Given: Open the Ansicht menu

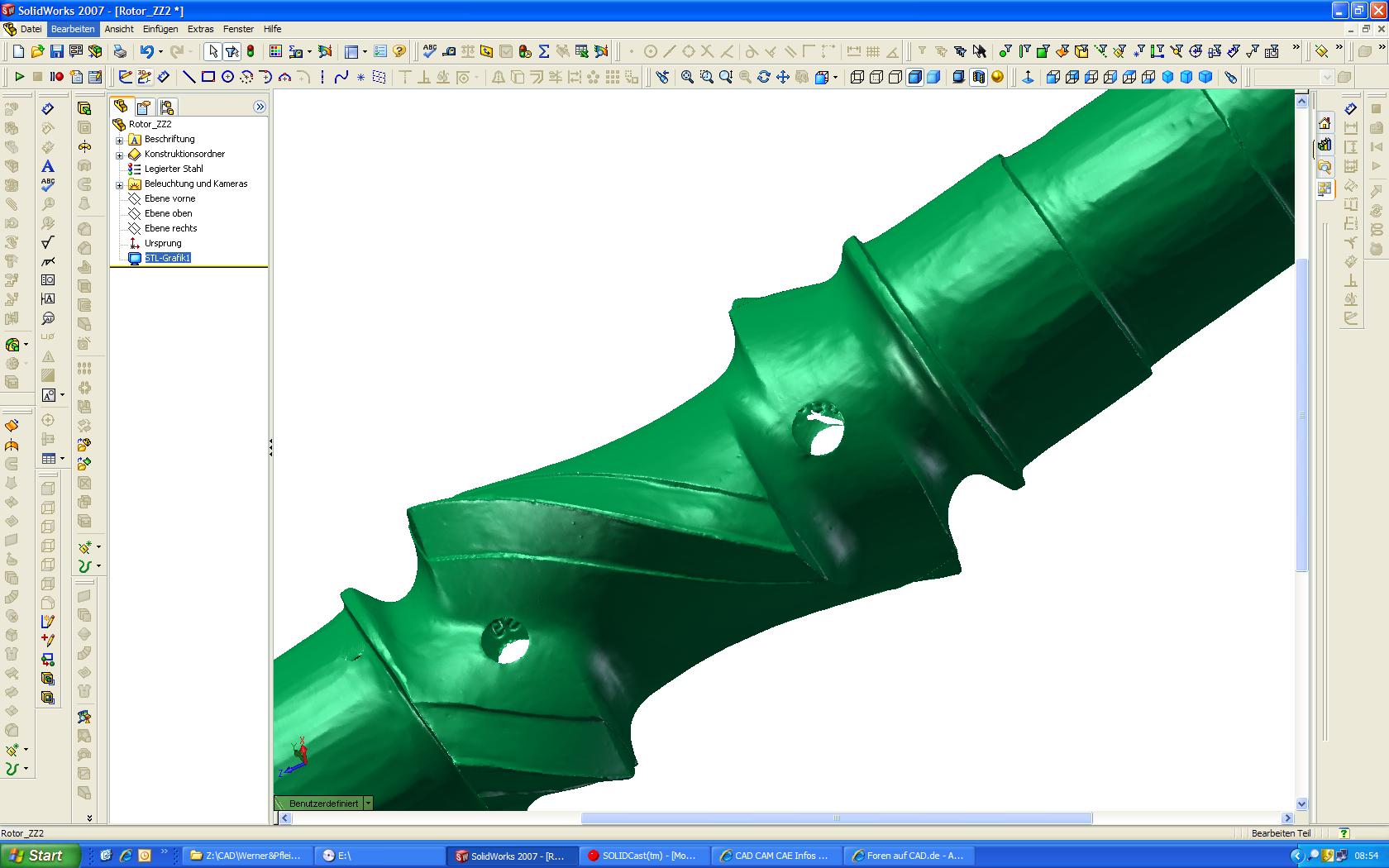Looking at the screenshot, I should (x=119, y=29).
